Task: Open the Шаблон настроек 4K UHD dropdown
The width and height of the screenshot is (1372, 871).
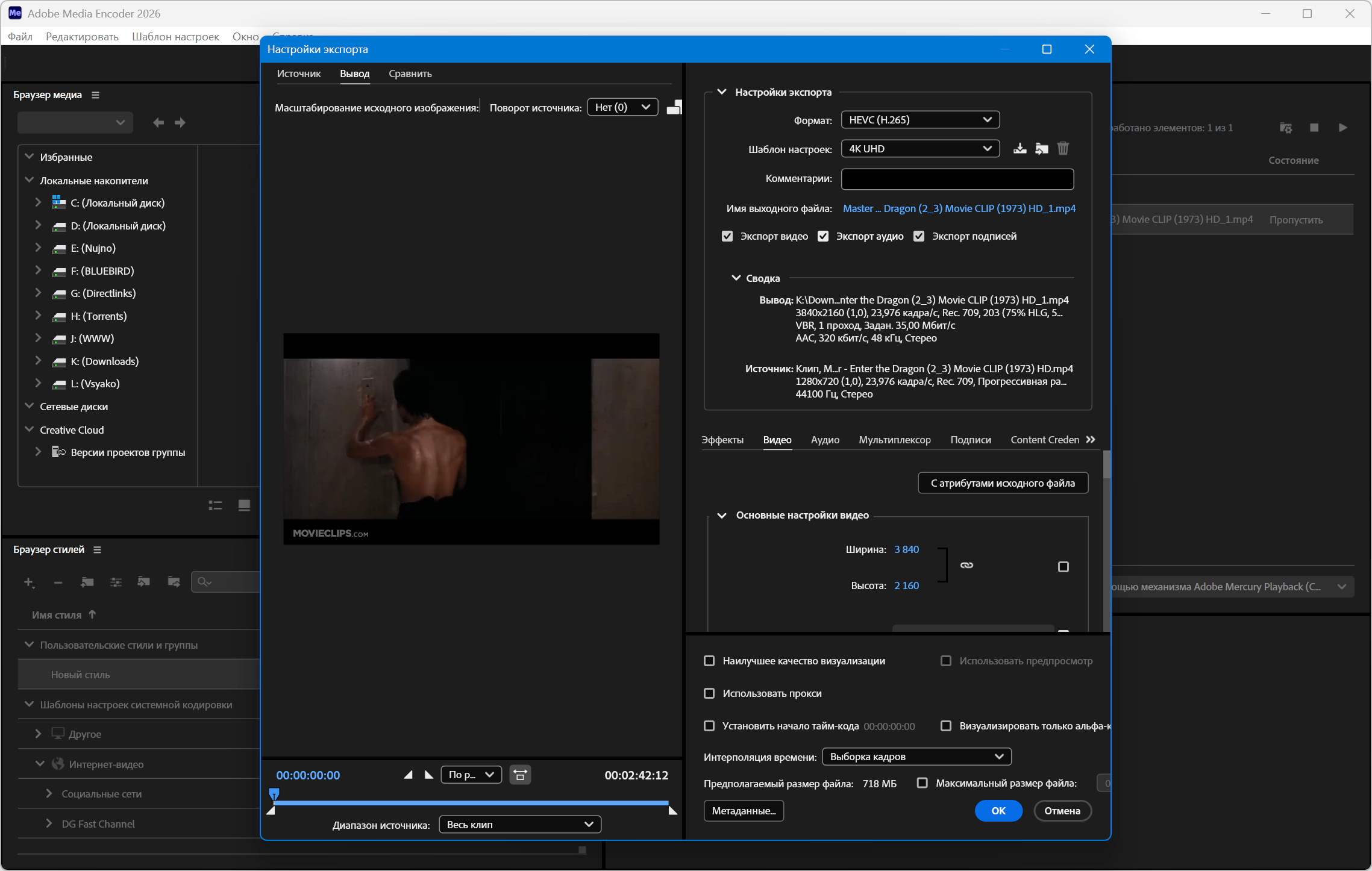Action: 920,149
